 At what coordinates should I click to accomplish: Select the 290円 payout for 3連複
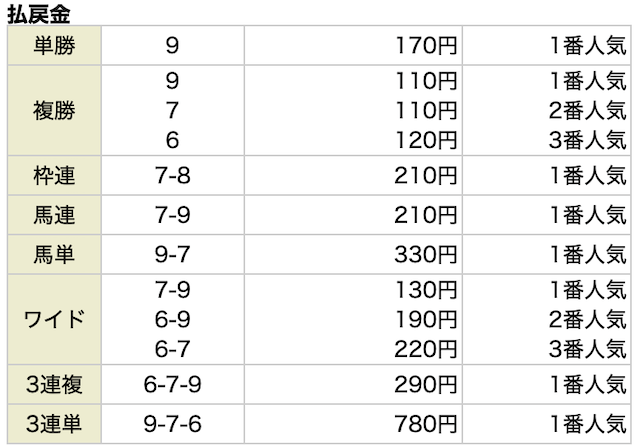pyautogui.click(x=427, y=385)
